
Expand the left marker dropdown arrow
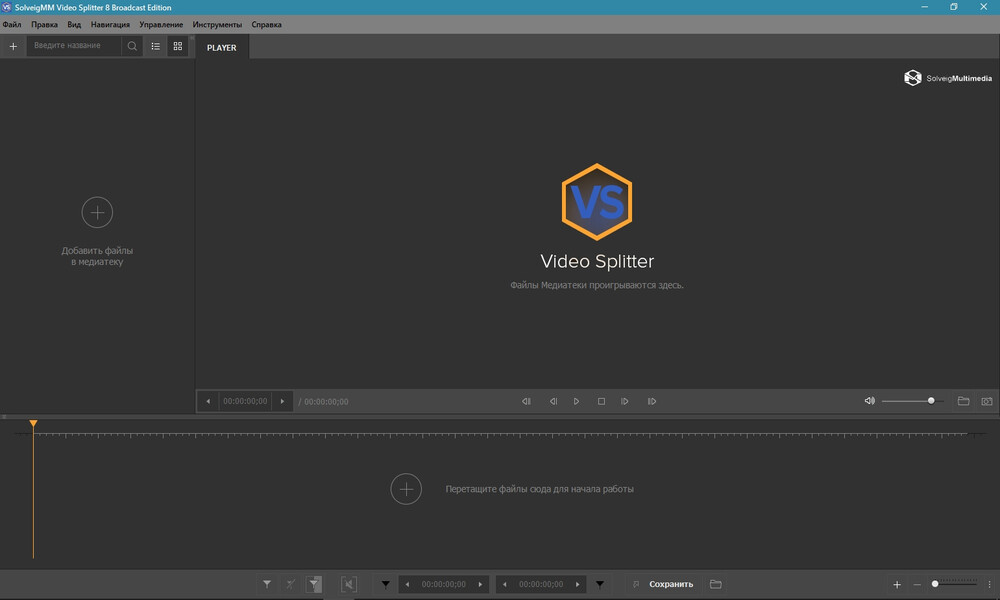(x=386, y=584)
